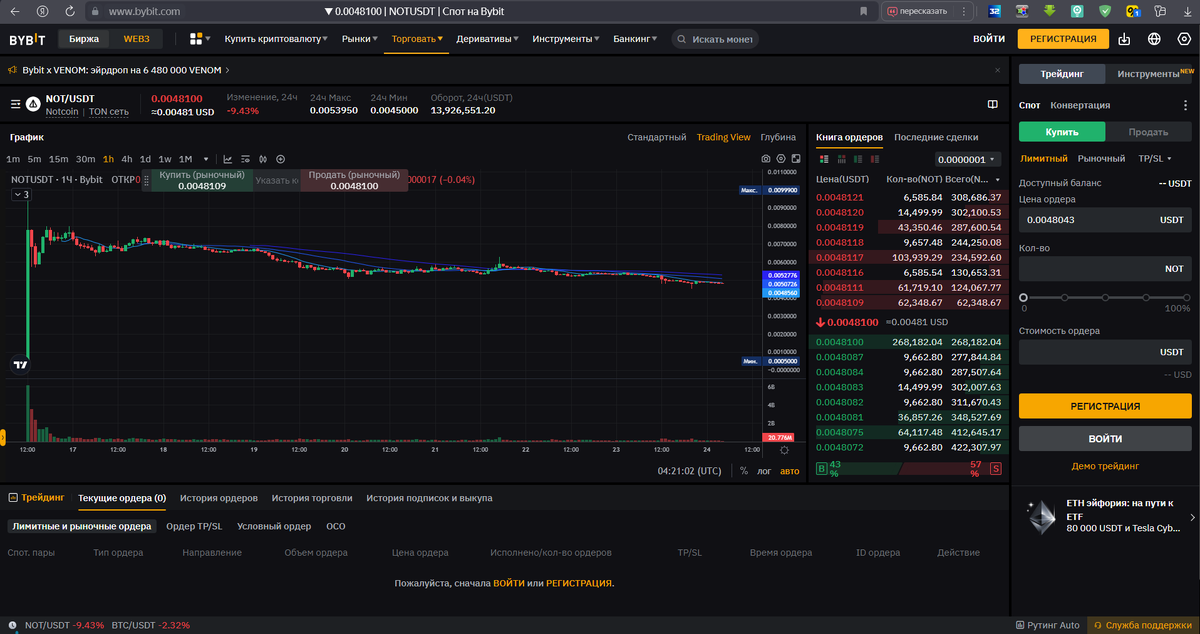Screen dimensions: 1200x634
Task: Switch to Стандартный chart view
Action: click(657, 137)
